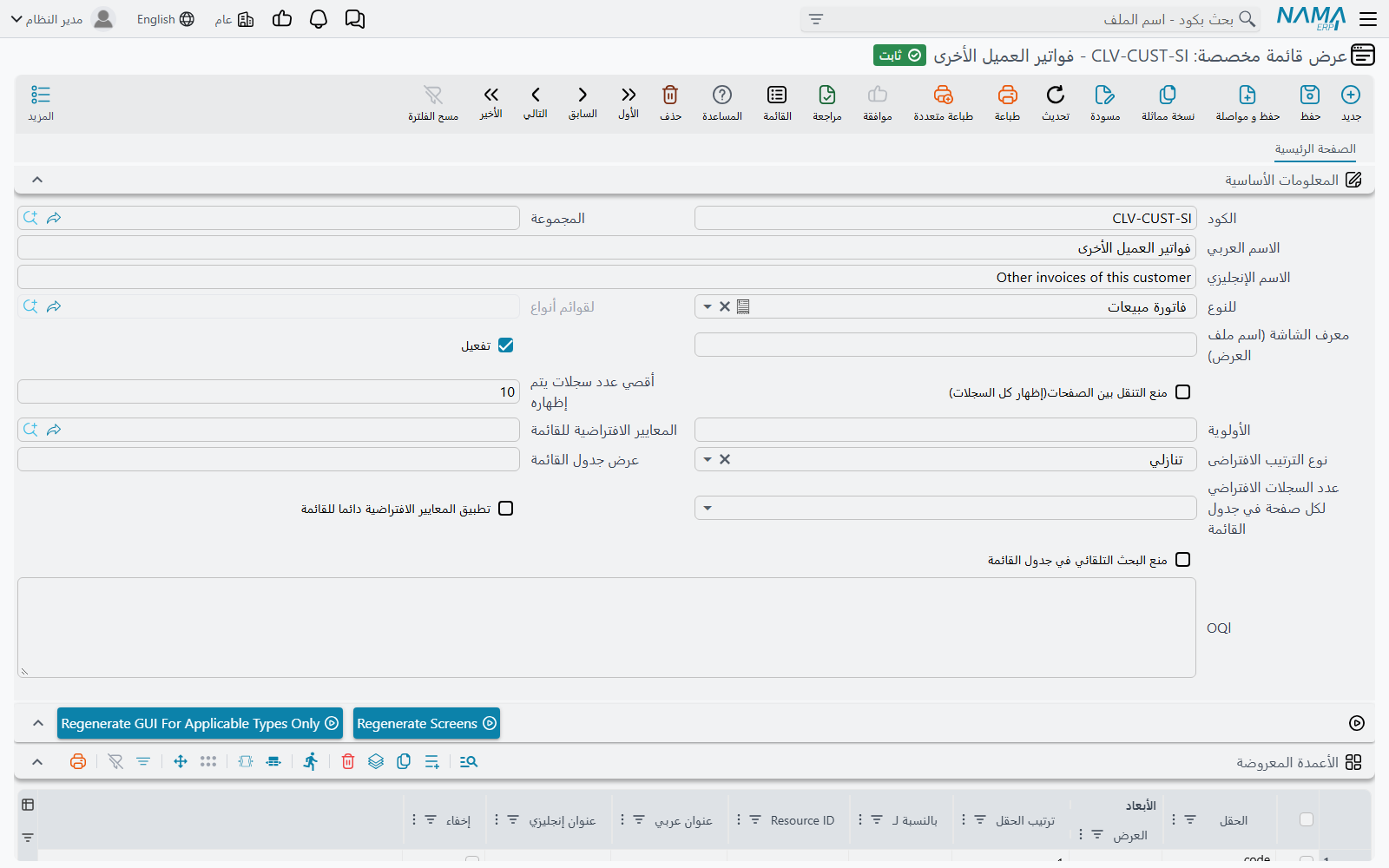This screenshot has height=868, width=1389.
Task: Enable تطبيق المعايير الافتراضية دائما للقائمة checkbox
Action: [x=506, y=509]
